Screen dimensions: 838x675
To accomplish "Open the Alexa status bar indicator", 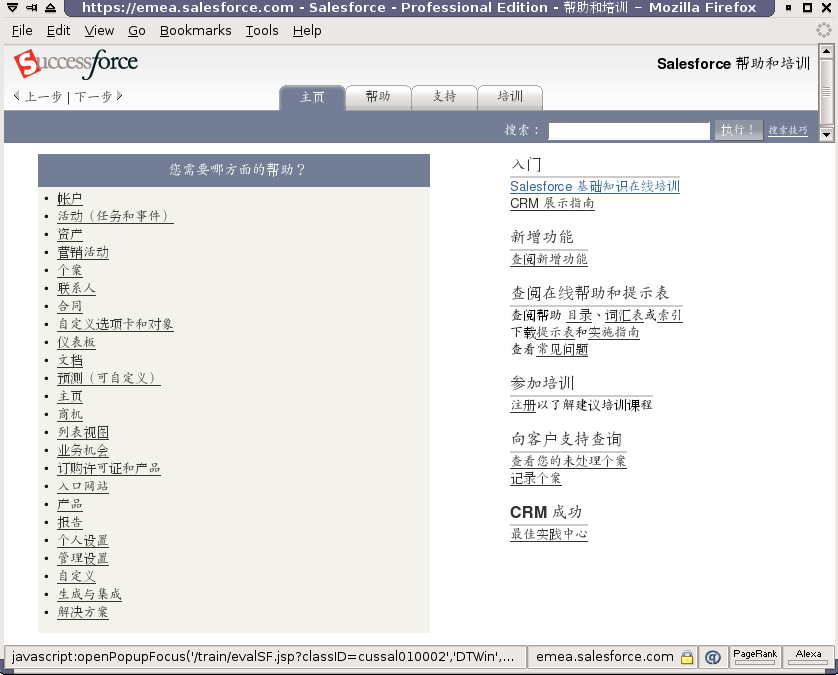I will click(808, 656).
